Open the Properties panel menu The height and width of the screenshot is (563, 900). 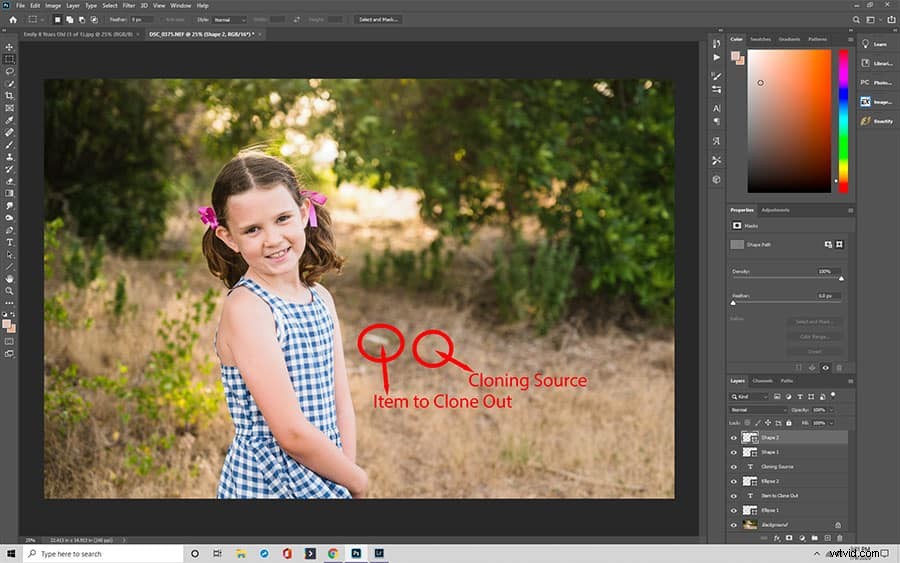click(850, 210)
